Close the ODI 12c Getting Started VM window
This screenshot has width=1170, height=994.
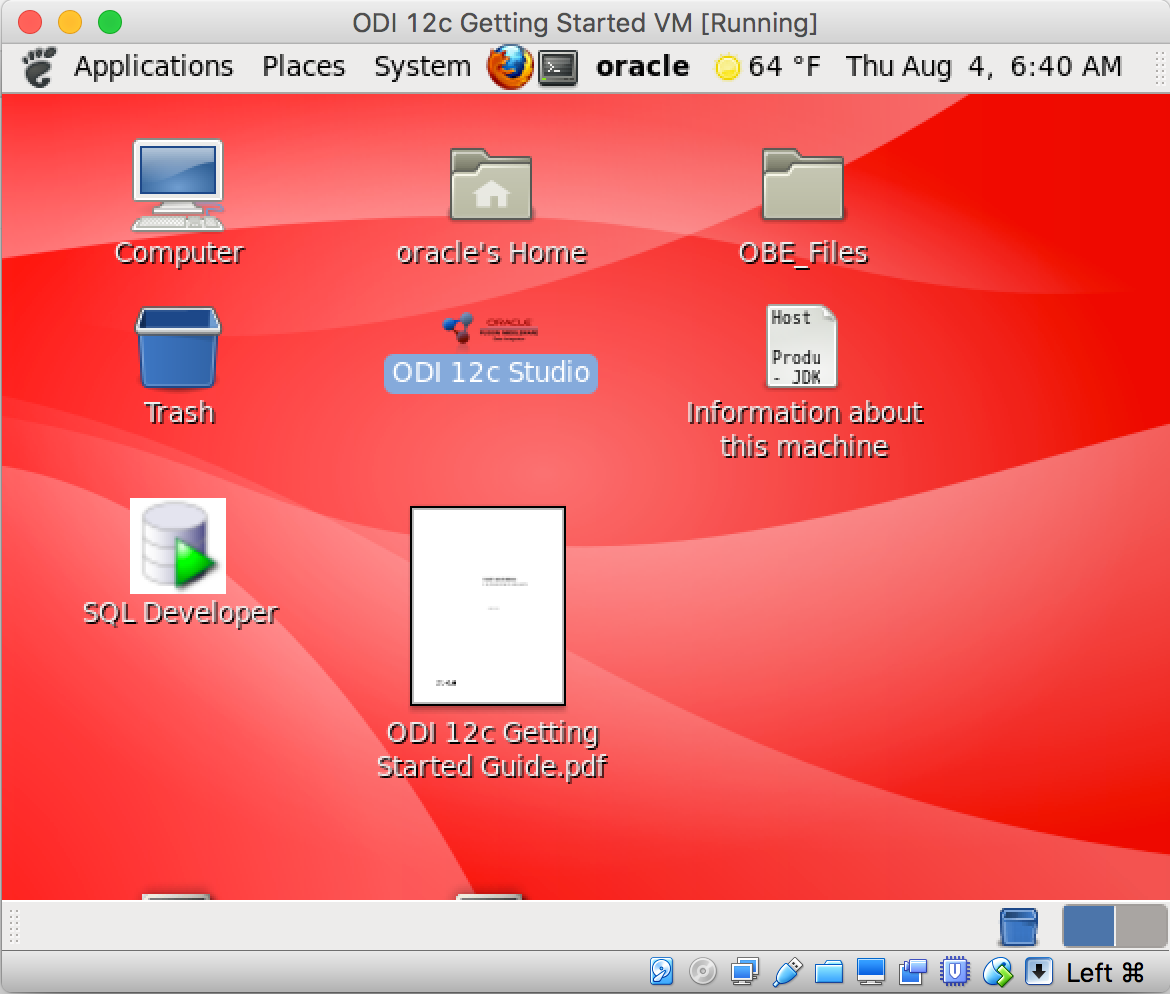pyautogui.click(x=30, y=22)
